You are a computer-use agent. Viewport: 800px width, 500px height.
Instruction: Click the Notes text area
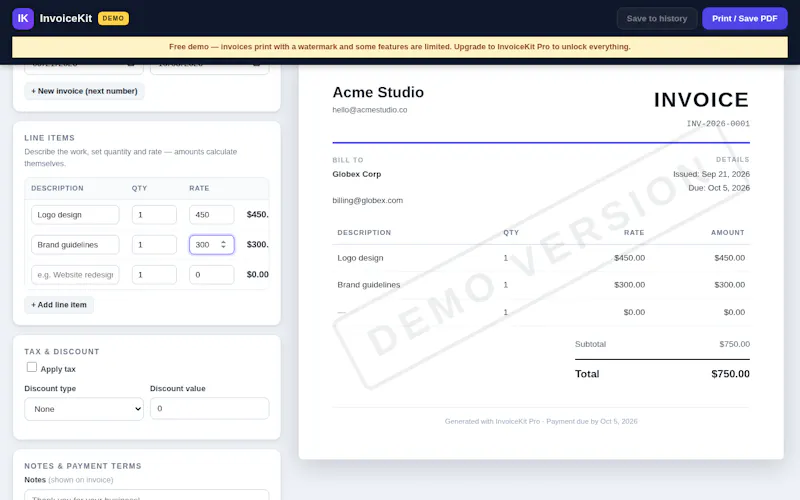(146, 495)
